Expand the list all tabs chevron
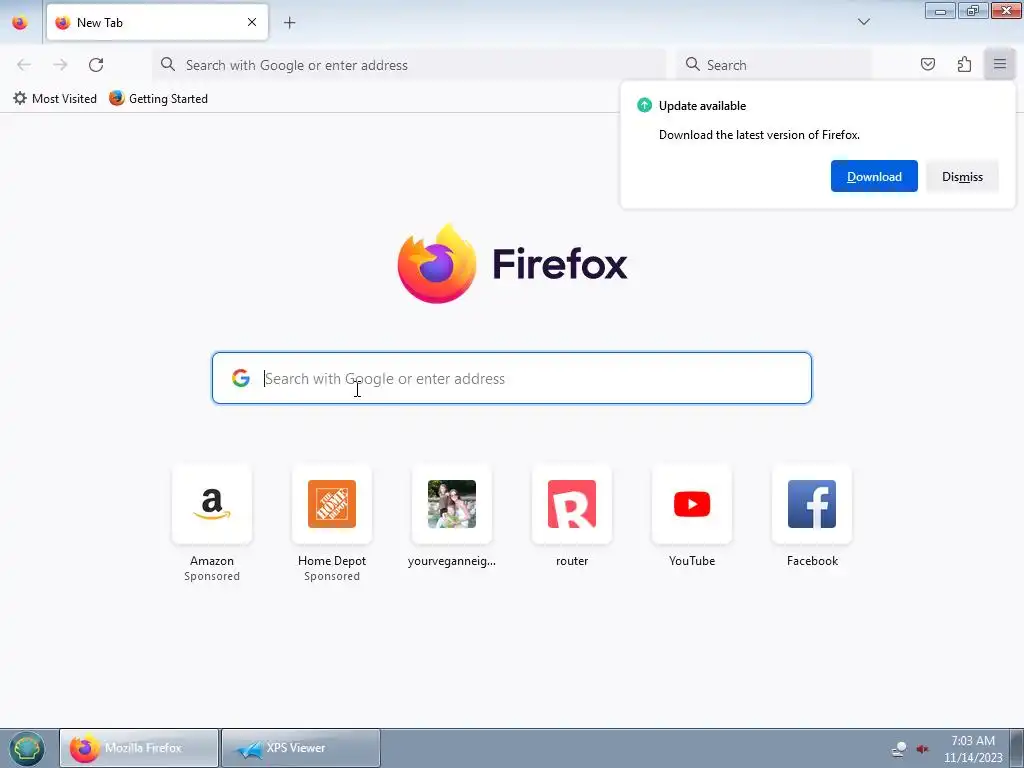 pyautogui.click(x=863, y=22)
